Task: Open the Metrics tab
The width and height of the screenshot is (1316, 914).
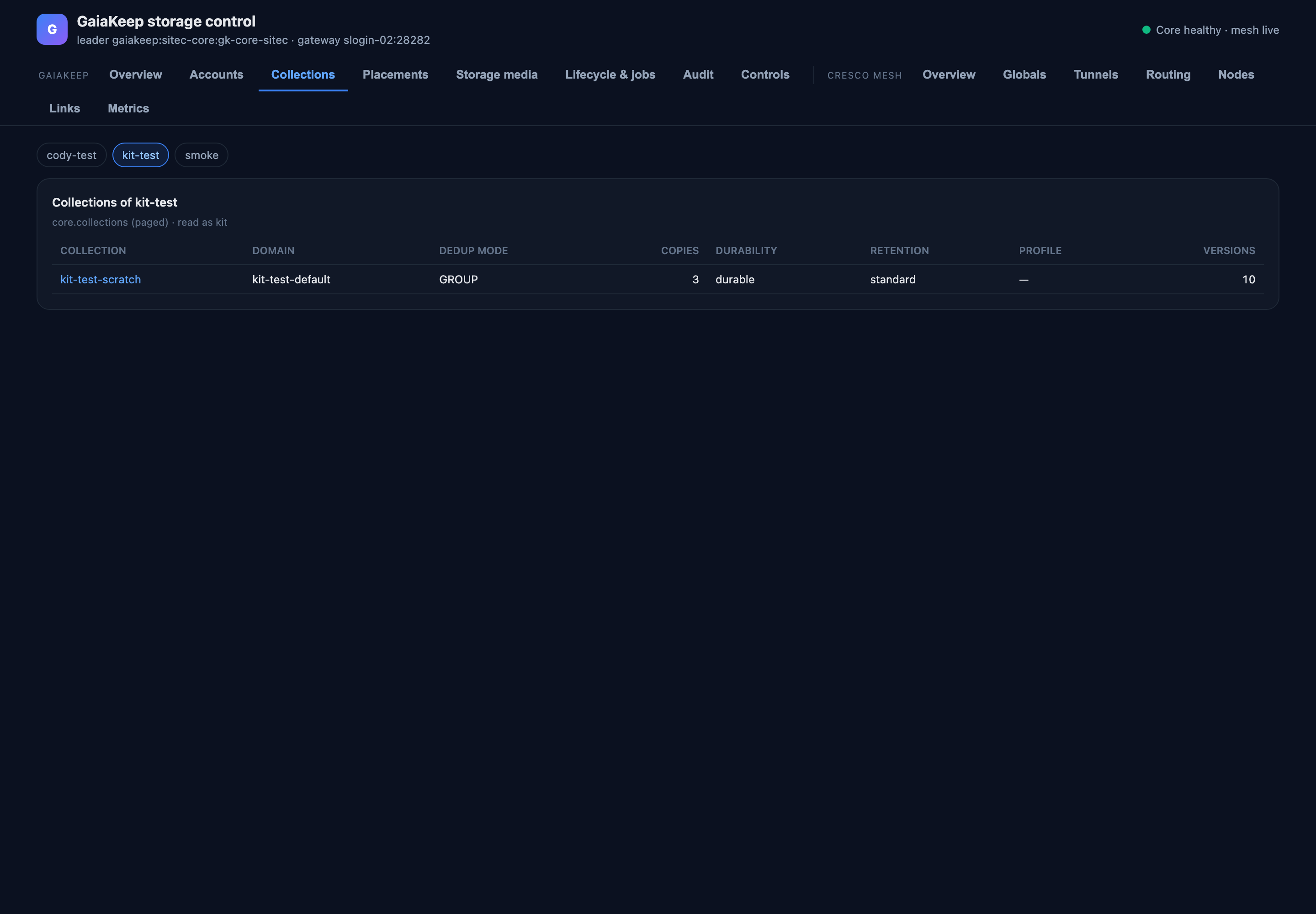Action: [128, 108]
